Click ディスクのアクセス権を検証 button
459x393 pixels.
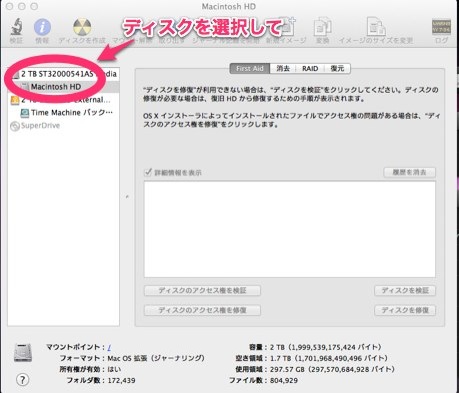[x=202, y=291]
